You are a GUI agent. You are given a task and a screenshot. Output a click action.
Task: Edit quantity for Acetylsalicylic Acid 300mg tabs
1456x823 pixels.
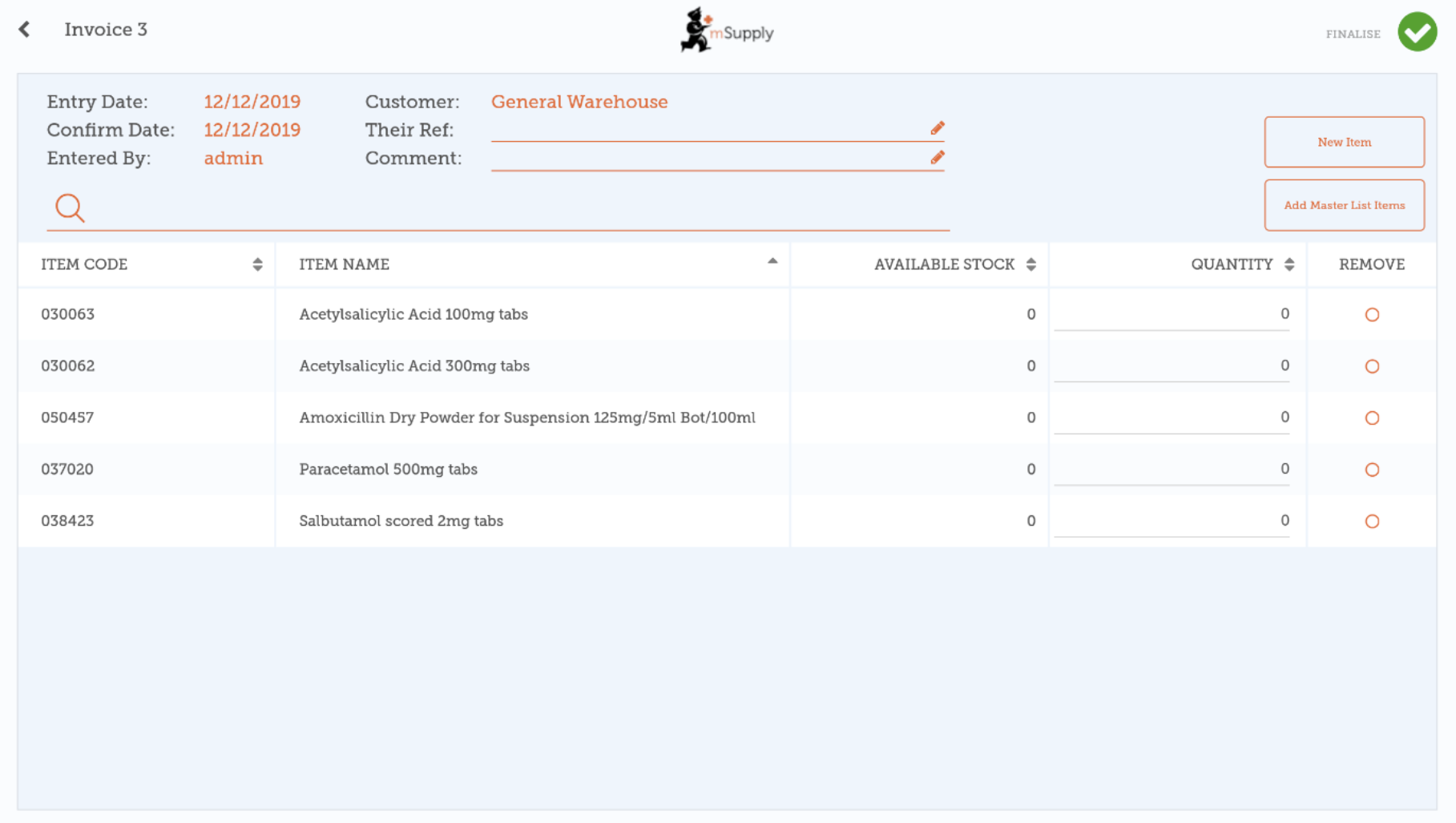tap(1171, 366)
